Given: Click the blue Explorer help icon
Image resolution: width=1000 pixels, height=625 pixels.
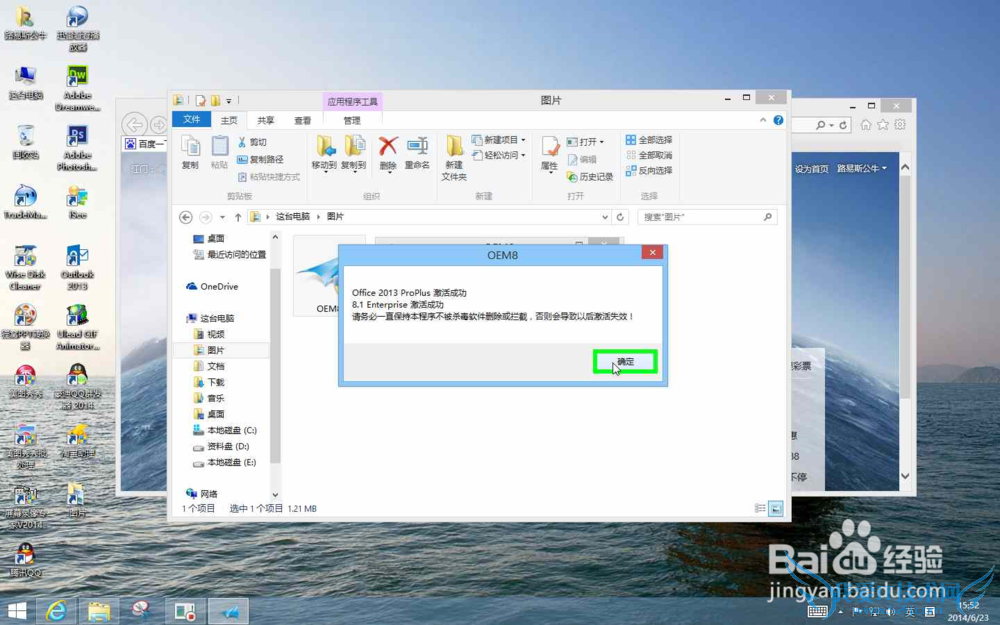Looking at the screenshot, I should tap(778, 120).
